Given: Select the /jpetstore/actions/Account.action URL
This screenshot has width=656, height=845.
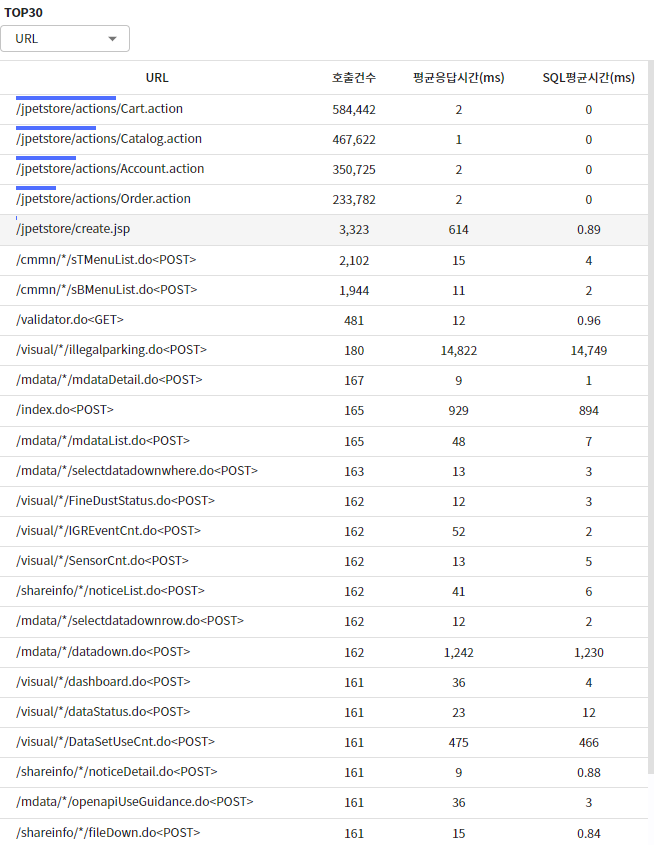Looking at the screenshot, I should (110, 170).
